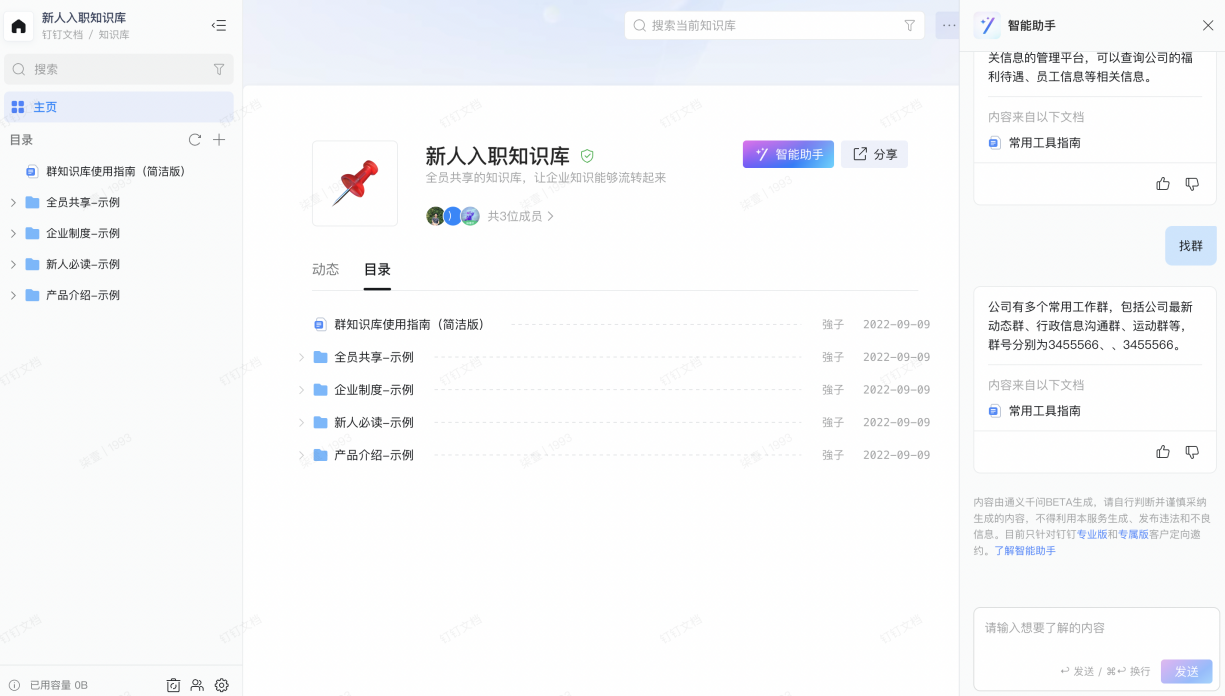This screenshot has height=696, width=1225.
Task: Expand 产品介绍-示例 in the main directory list
Action: 301,455
